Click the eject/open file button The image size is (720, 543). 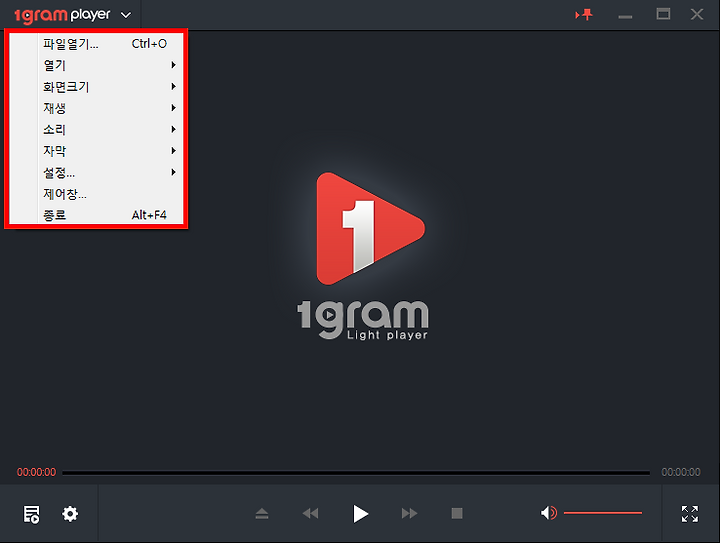[x=262, y=513]
